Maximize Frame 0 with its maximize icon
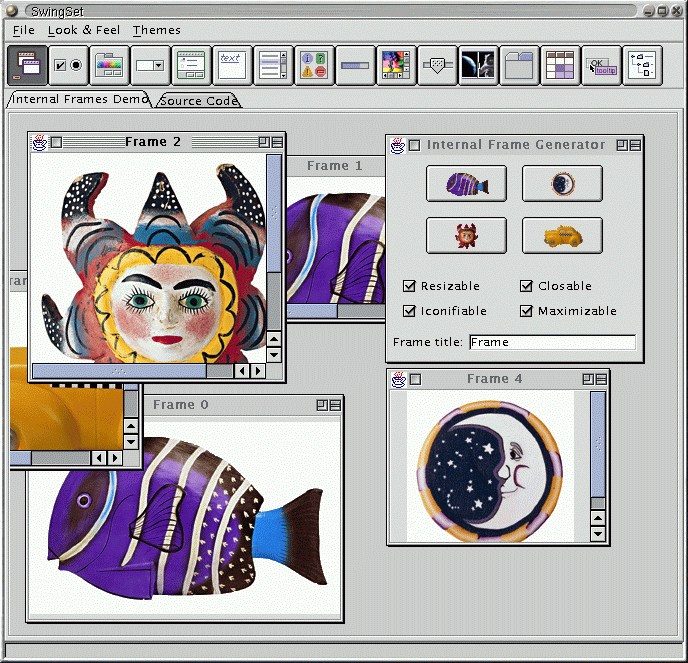Viewport: 688px width, 663px height. (x=322, y=405)
